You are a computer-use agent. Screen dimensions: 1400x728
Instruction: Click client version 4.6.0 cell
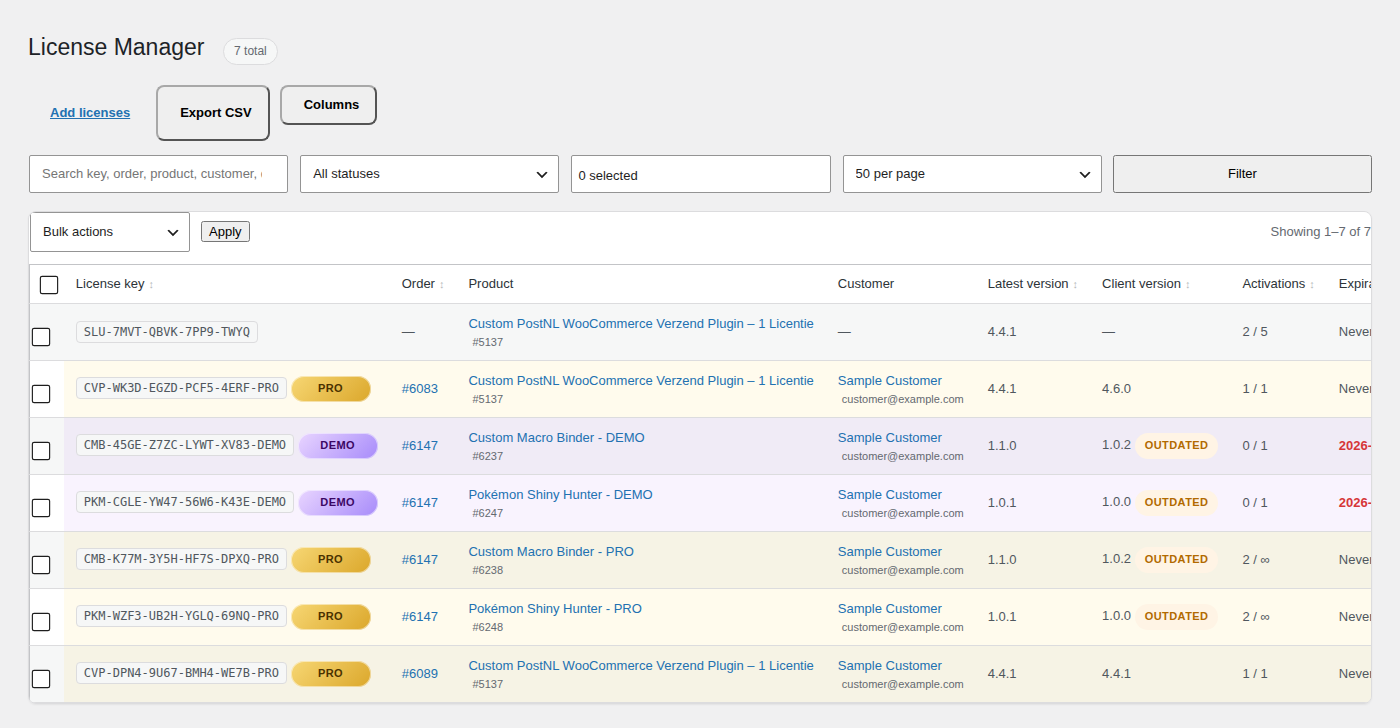pyautogui.click(x=1117, y=389)
